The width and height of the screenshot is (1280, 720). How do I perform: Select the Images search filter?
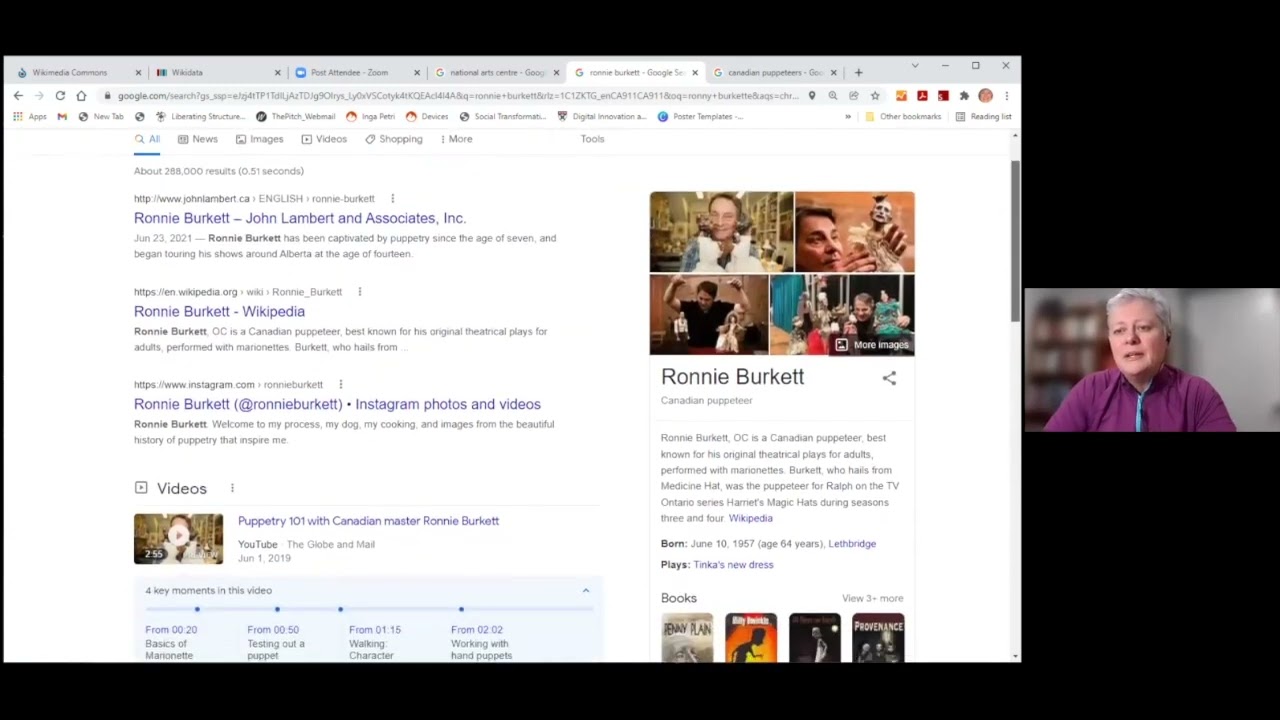(259, 139)
